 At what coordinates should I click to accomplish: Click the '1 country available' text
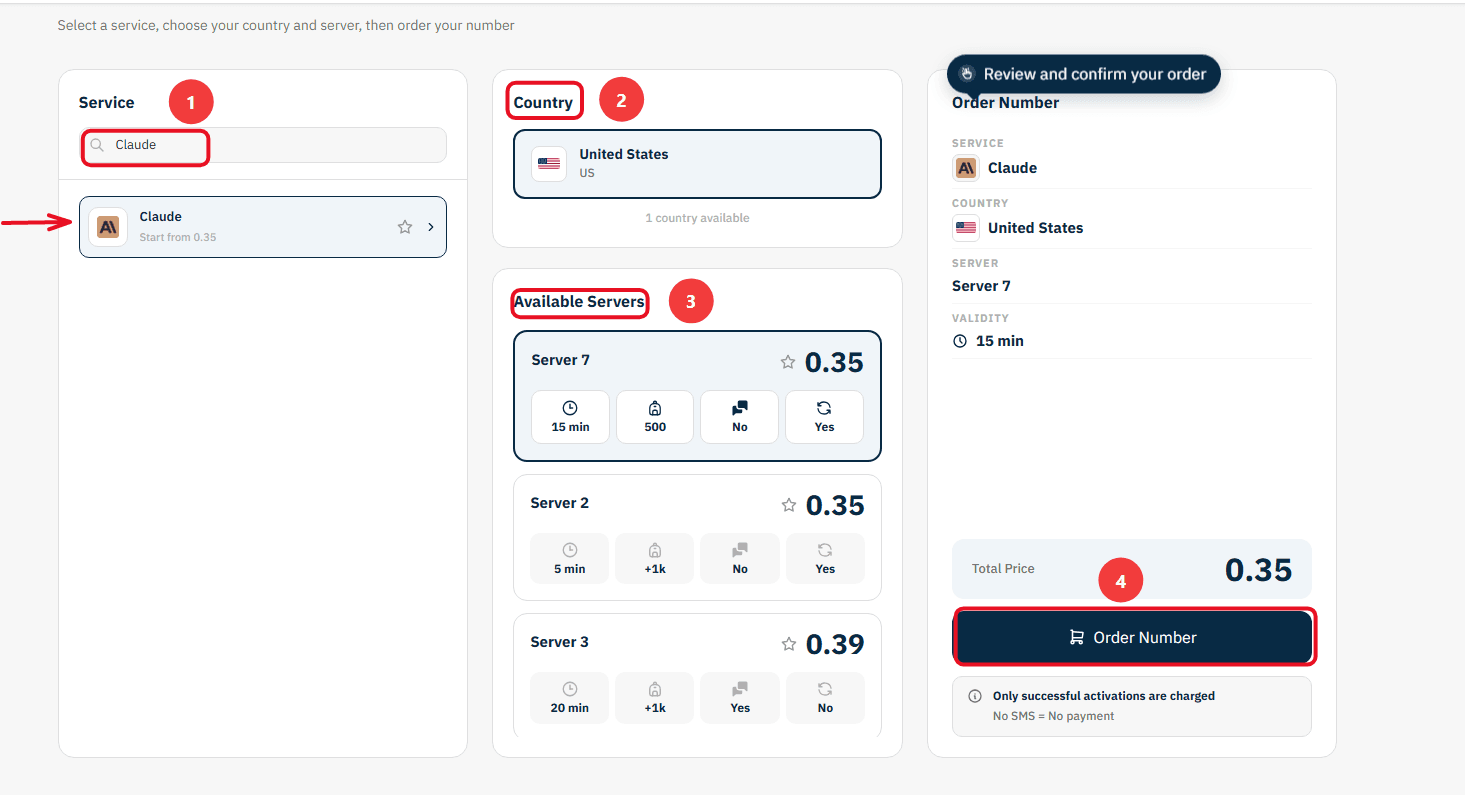pos(697,218)
